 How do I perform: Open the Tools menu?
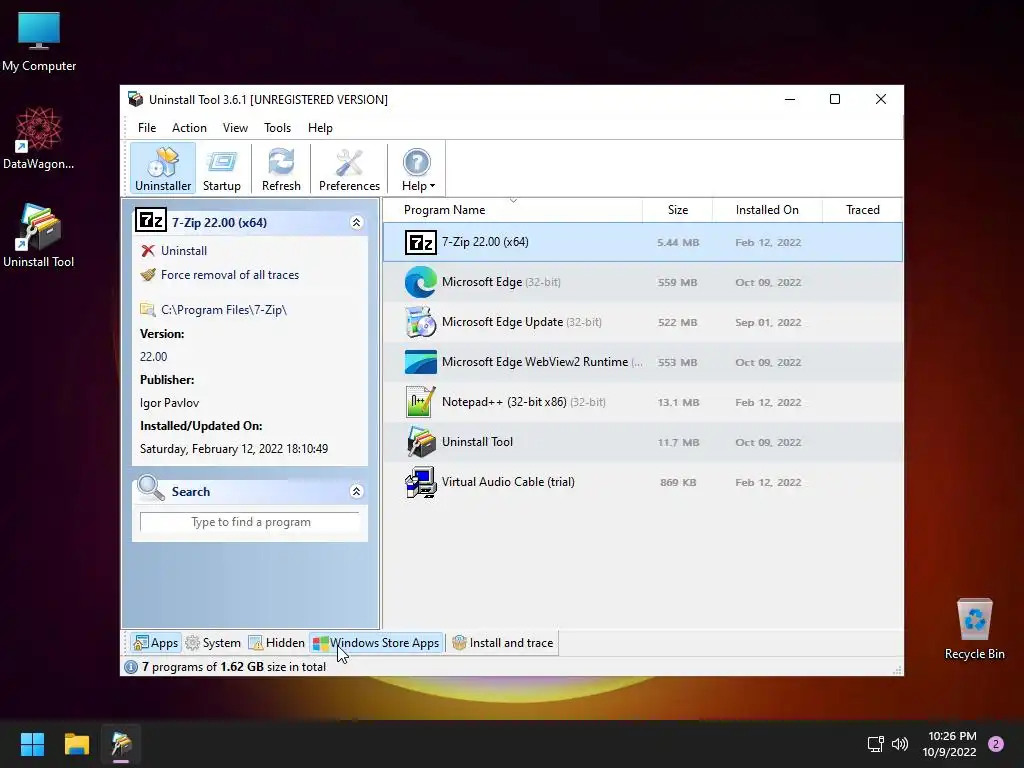[278, 128]
